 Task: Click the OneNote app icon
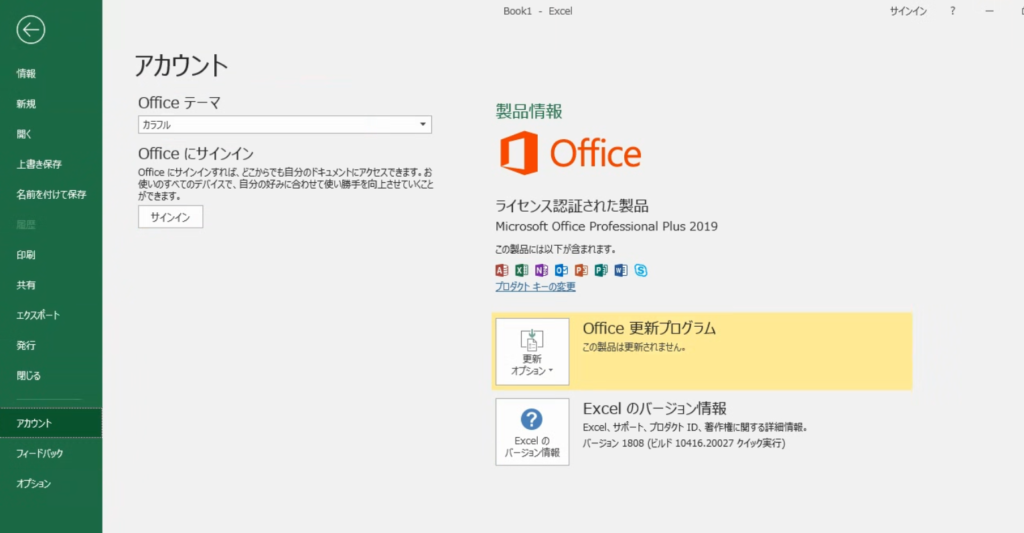tap(541, 270)
